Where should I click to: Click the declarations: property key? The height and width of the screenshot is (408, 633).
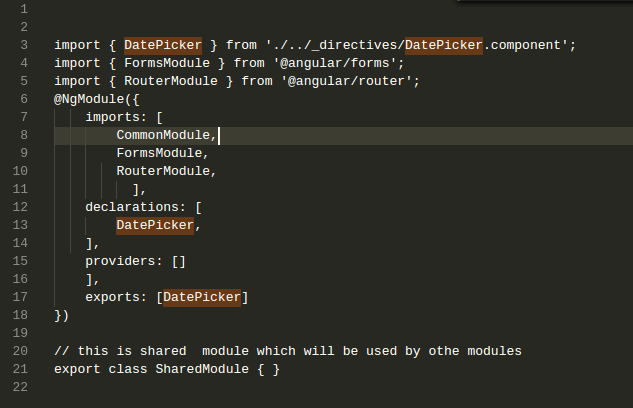(x=135, y=207)
